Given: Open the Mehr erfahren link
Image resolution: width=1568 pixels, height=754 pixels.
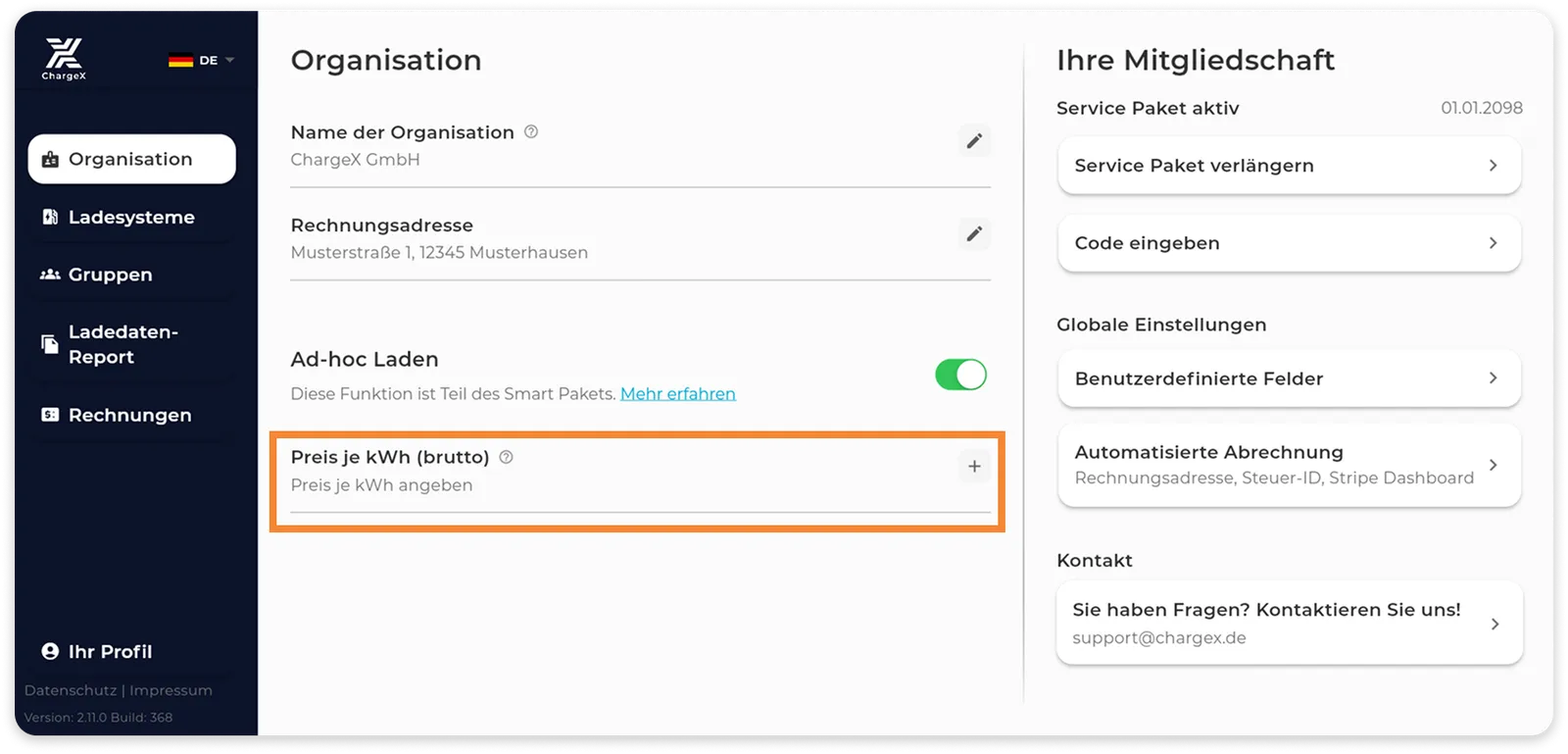Looking at the screenshot, I should pos(678,393).
